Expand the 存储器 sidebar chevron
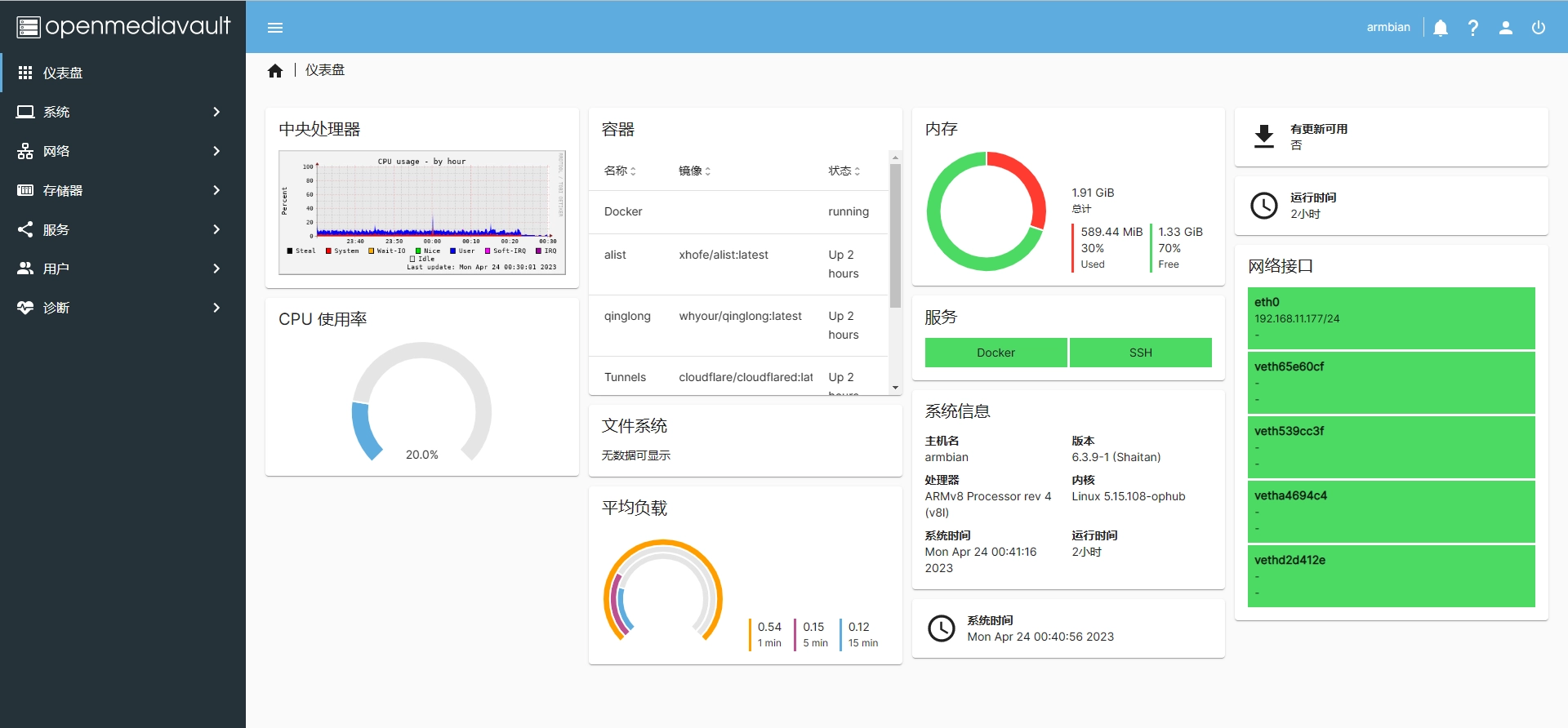This screenshot has width=1568, height=728. [x=216, y=190]
